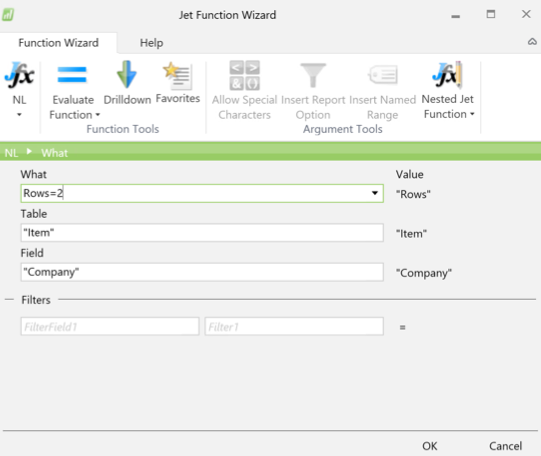This screenshot has width=541, height=456.
Task: Click the Field input with "Company"
Action: pos(202,272)
